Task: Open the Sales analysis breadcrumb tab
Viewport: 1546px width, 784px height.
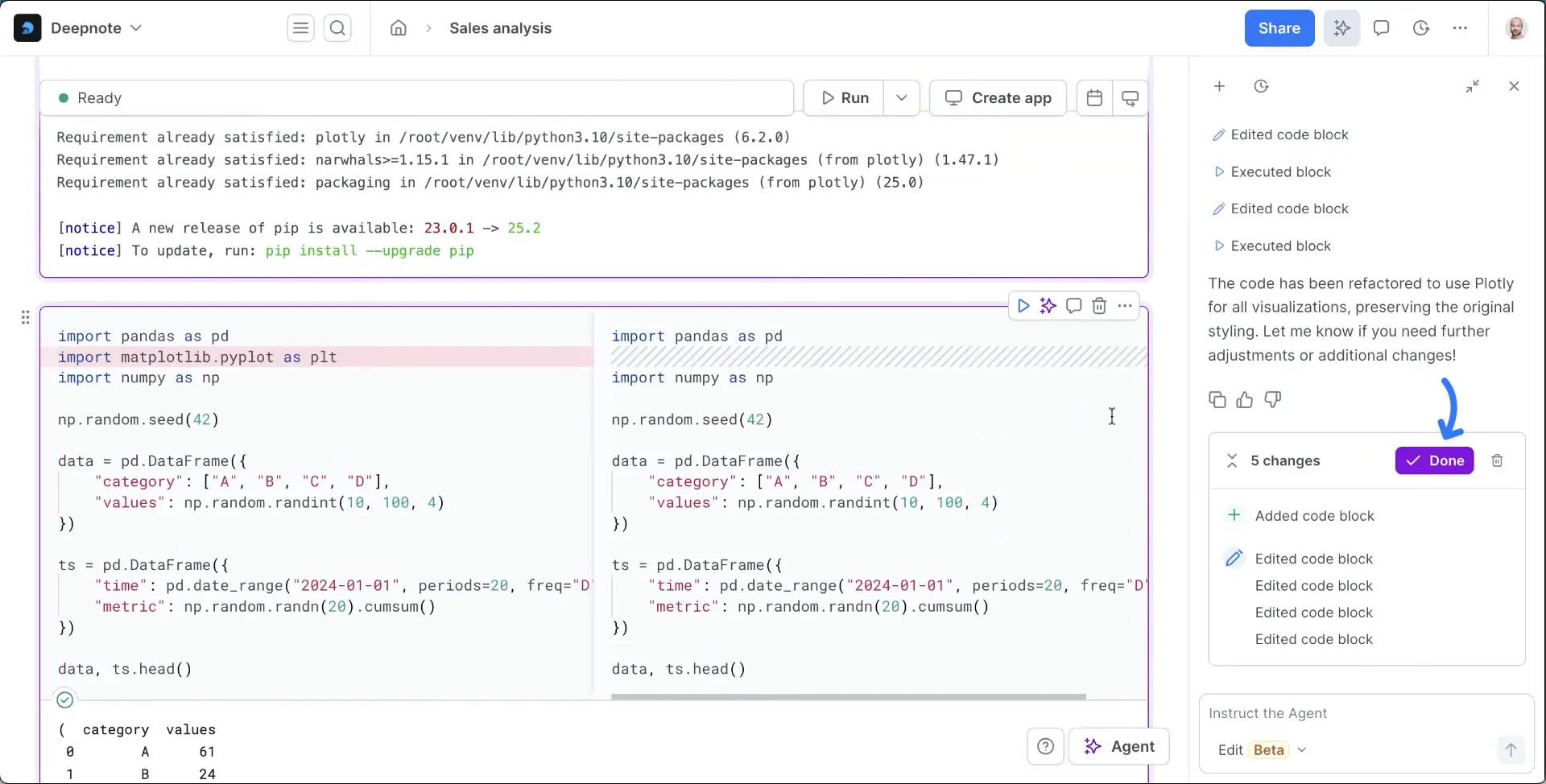Action: 500,28
